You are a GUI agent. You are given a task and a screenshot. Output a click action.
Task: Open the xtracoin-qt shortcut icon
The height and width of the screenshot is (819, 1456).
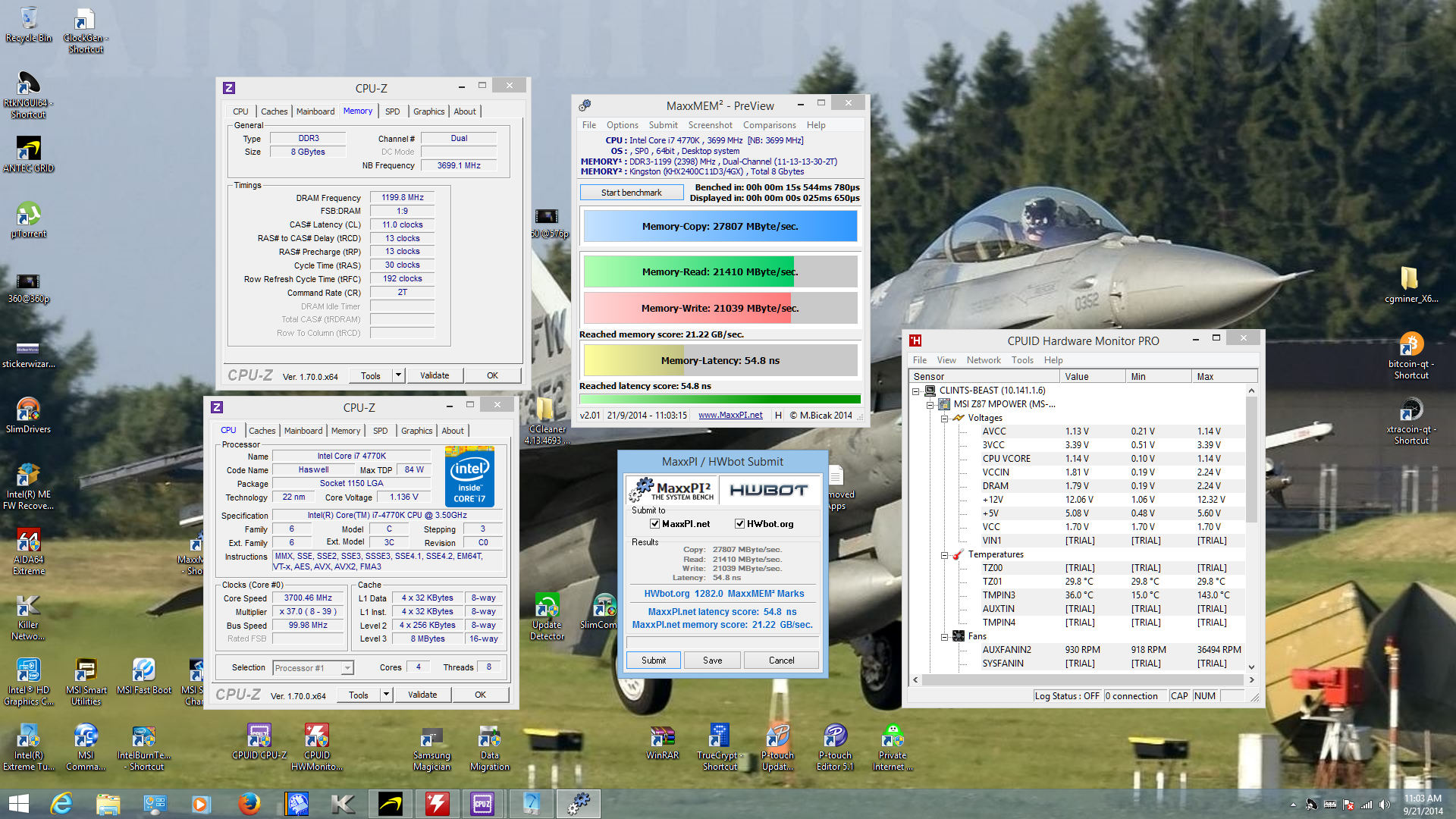[1411, 421]
